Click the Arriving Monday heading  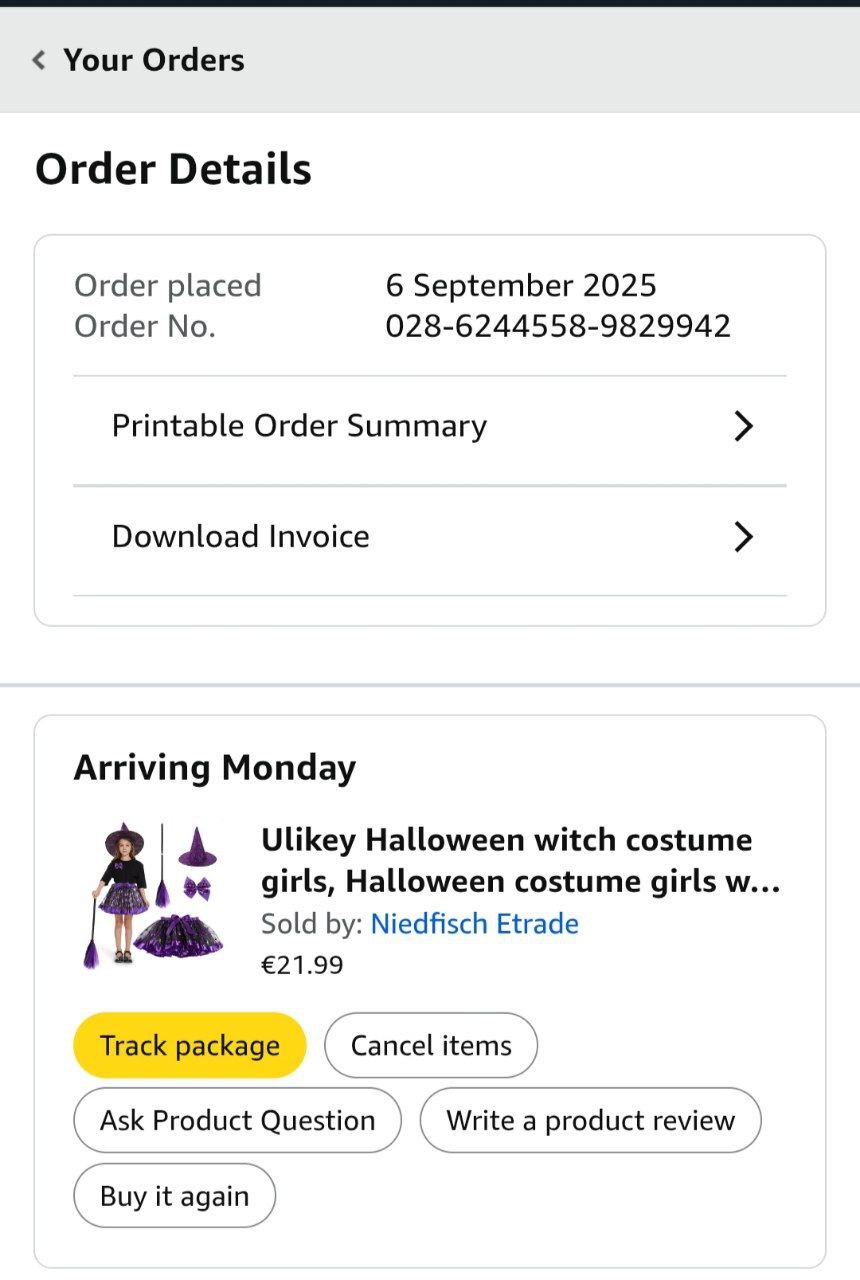(215, 768)
